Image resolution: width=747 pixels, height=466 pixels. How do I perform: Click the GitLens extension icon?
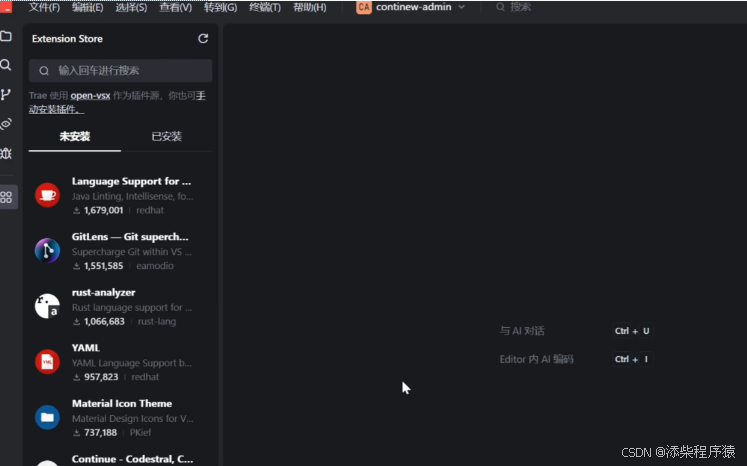pos(47,251)
